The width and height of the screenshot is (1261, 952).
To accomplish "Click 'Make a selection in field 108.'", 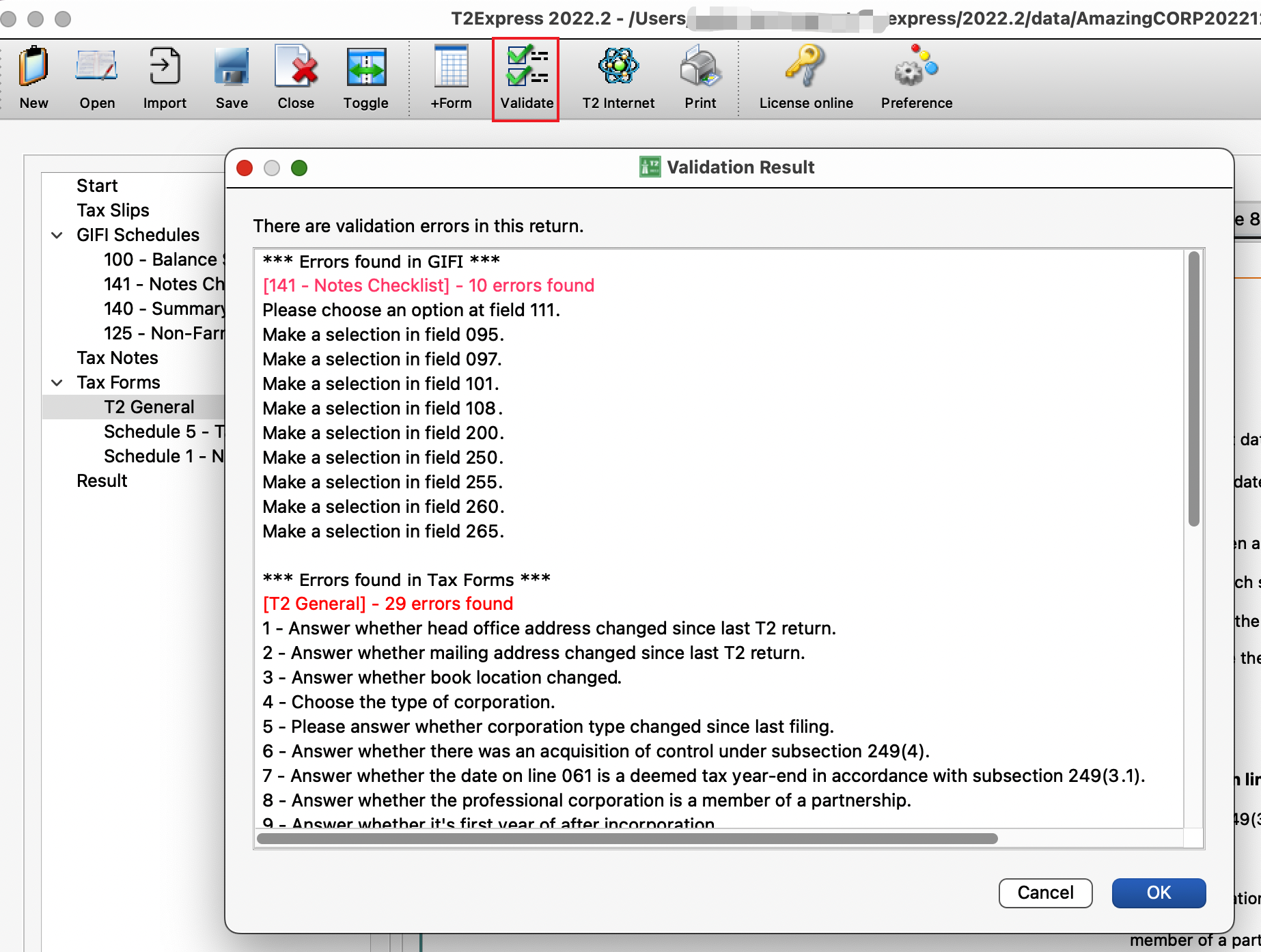I will point(383,408).
